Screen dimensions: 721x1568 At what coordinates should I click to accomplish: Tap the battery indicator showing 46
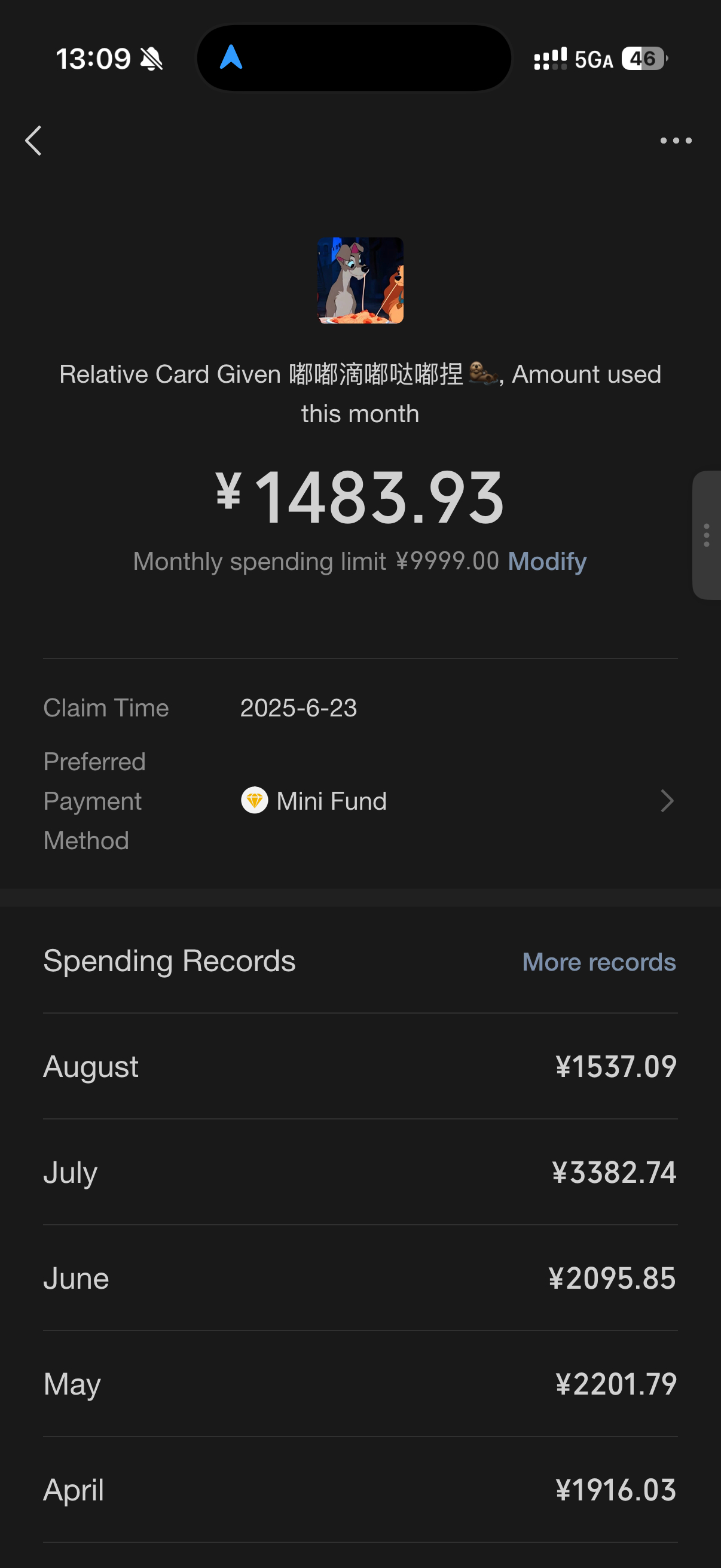coord(644,59)
